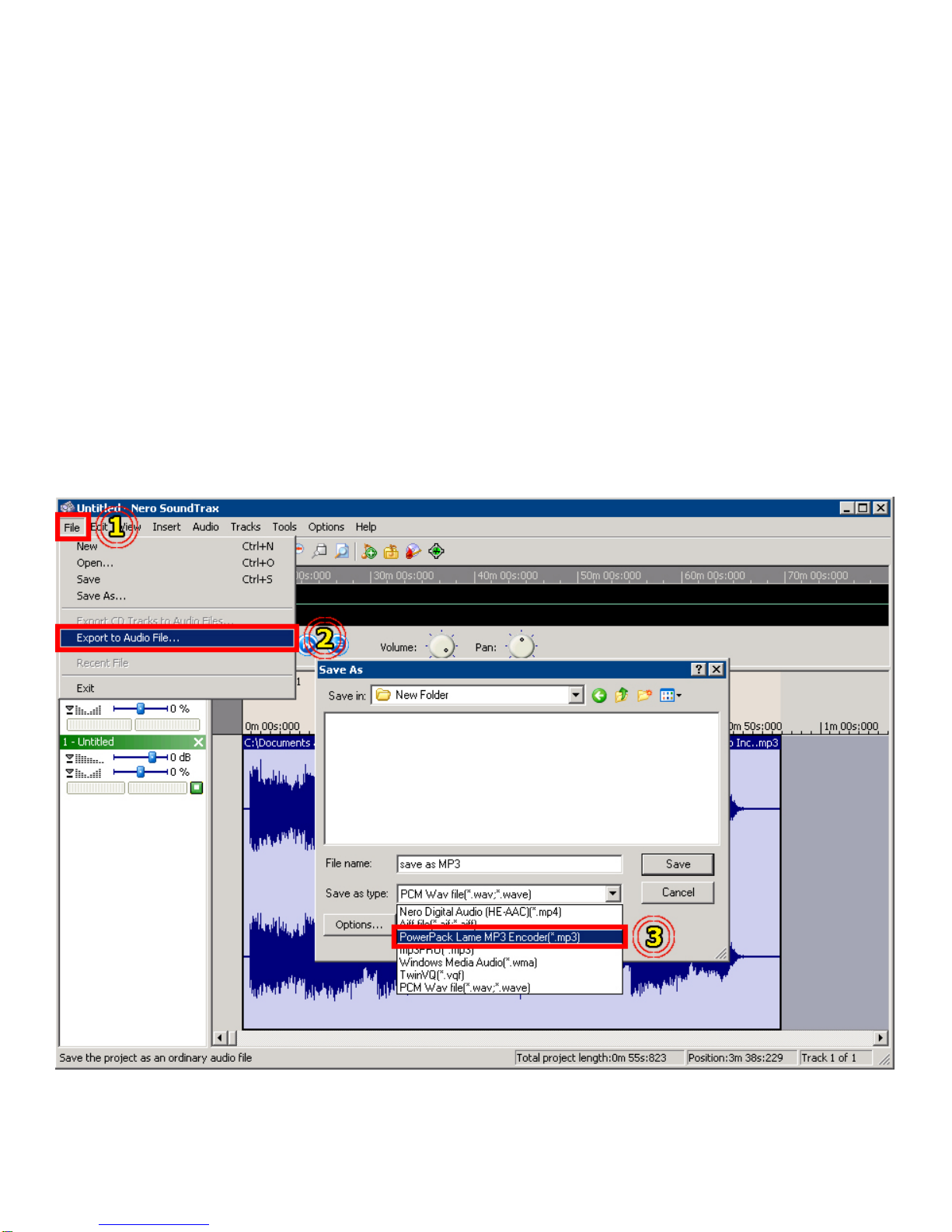Click the horizontal scrollbar right arrow
The width and height of the screenshot is (952, 1232).
pyautogui.click(x=881, y=1038)
